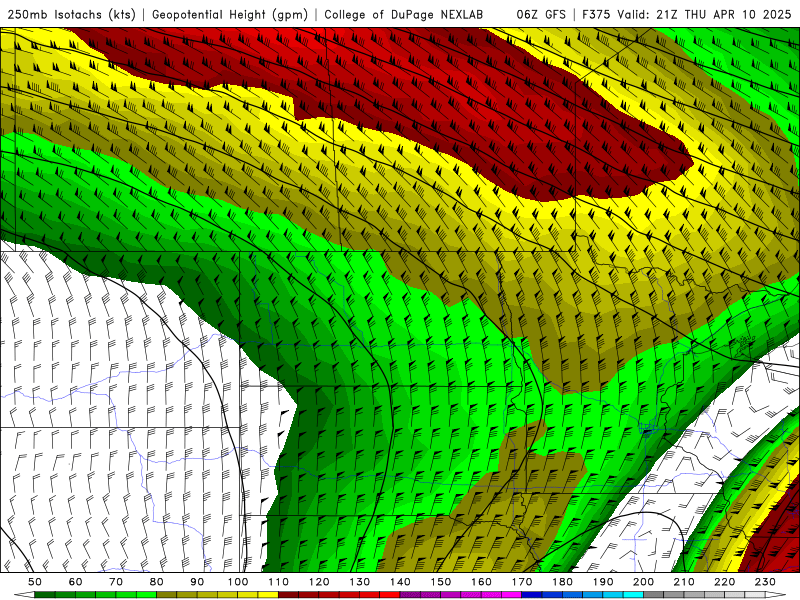The height and width of the screenshot is (600, 800).
Task: Click the '150' color bar label
Action: 441,582
